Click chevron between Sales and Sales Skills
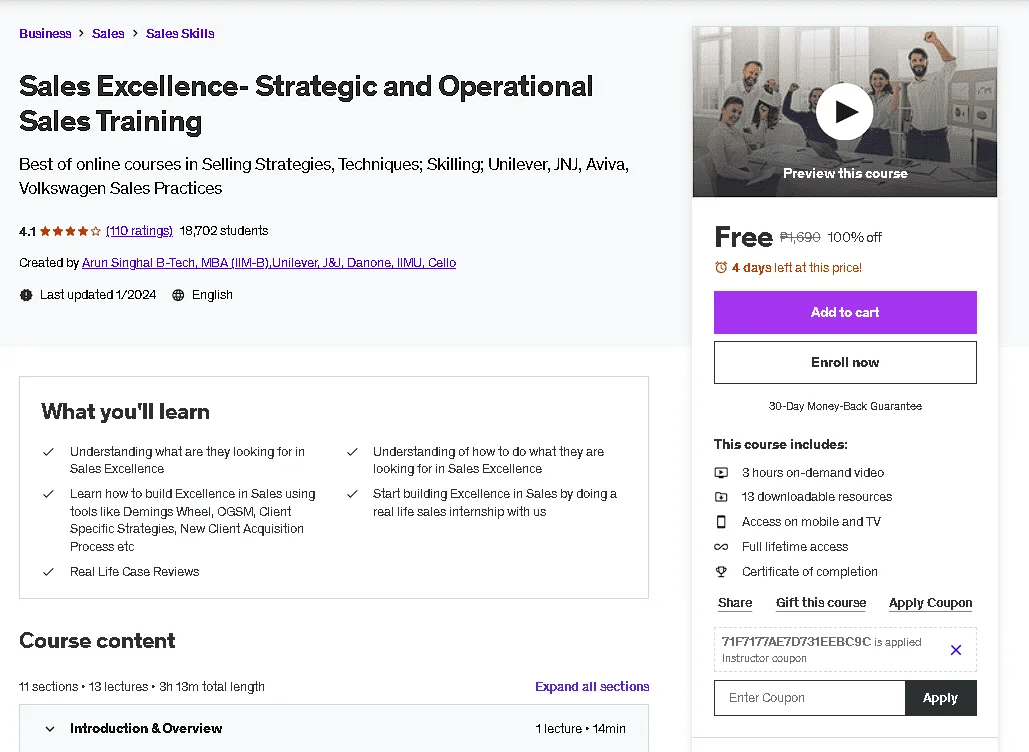 tap(135, 33)
